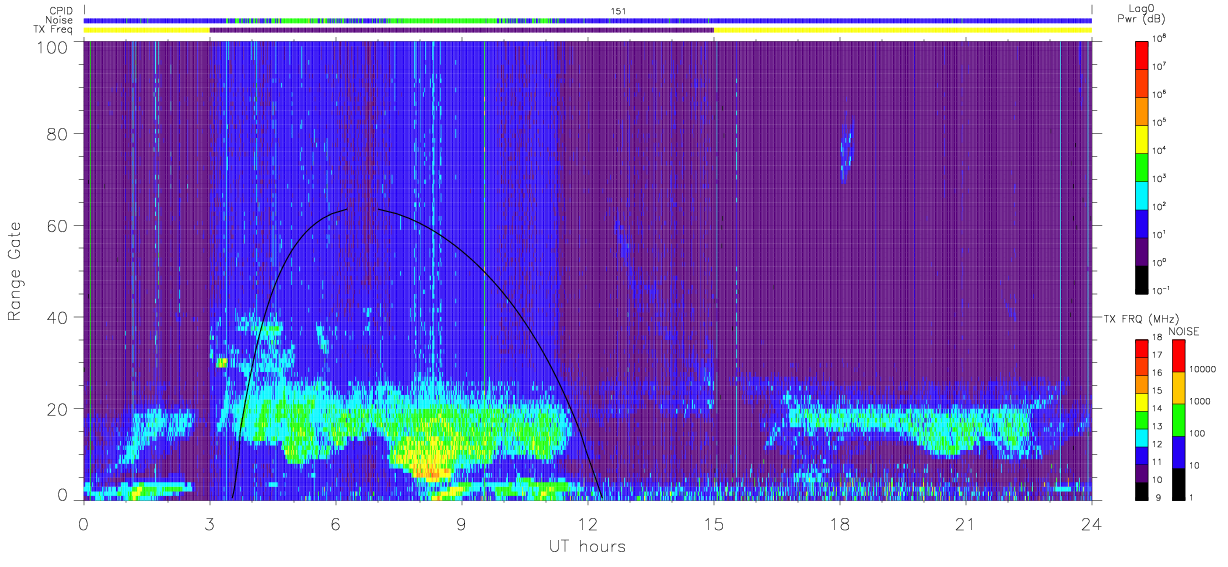Click the 100 label on NOISE scale
Screen dimensions: 1228x567
click(1197, 434)
